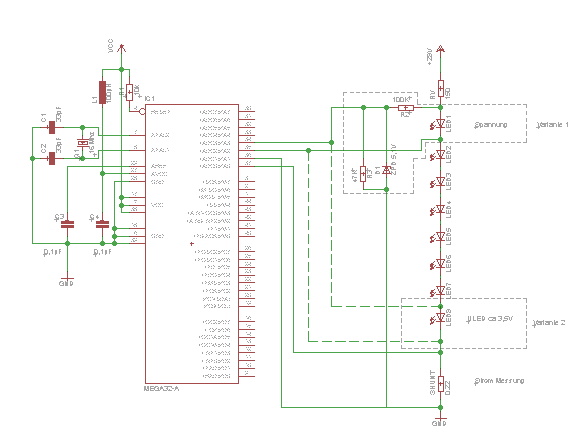
Task: Select the Q1 16 MHz crystal symbol
Action: [82, 143]
